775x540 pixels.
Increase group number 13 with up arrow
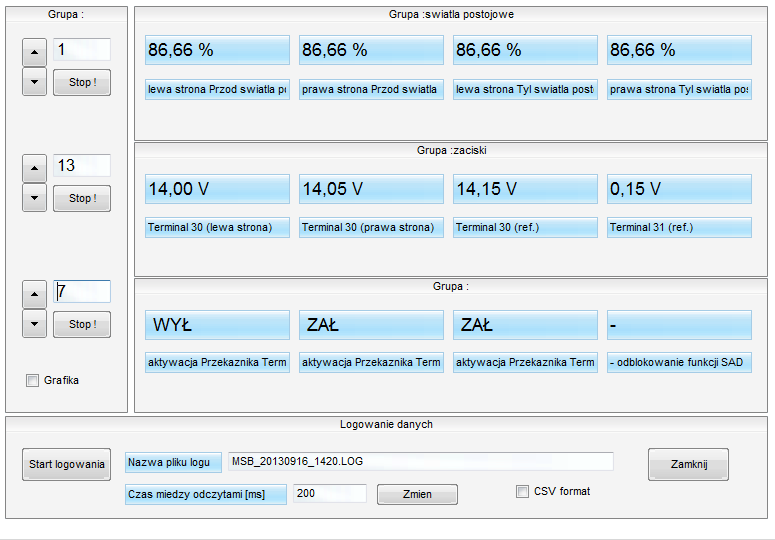point(34,168)
